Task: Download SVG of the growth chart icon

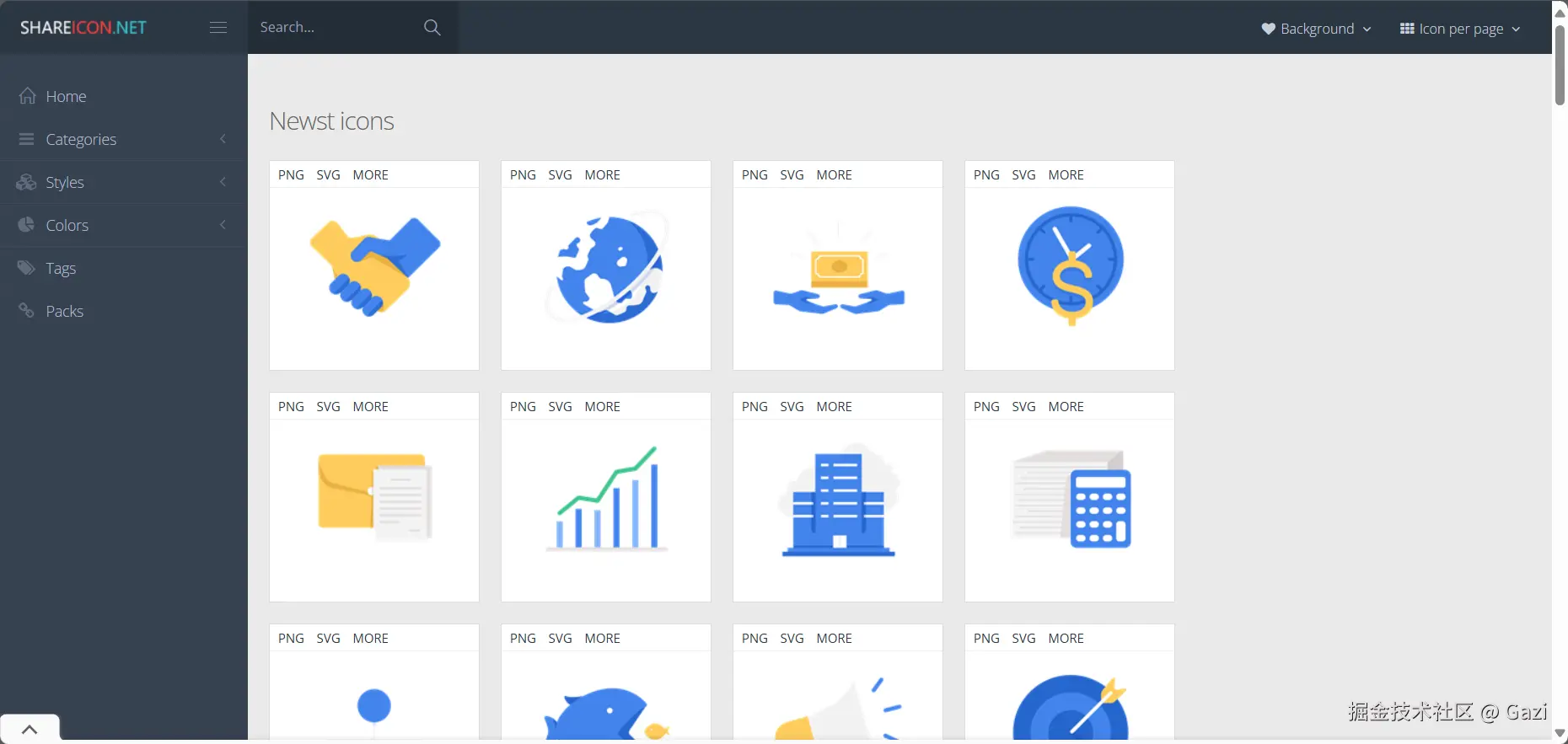Action: 560,406
